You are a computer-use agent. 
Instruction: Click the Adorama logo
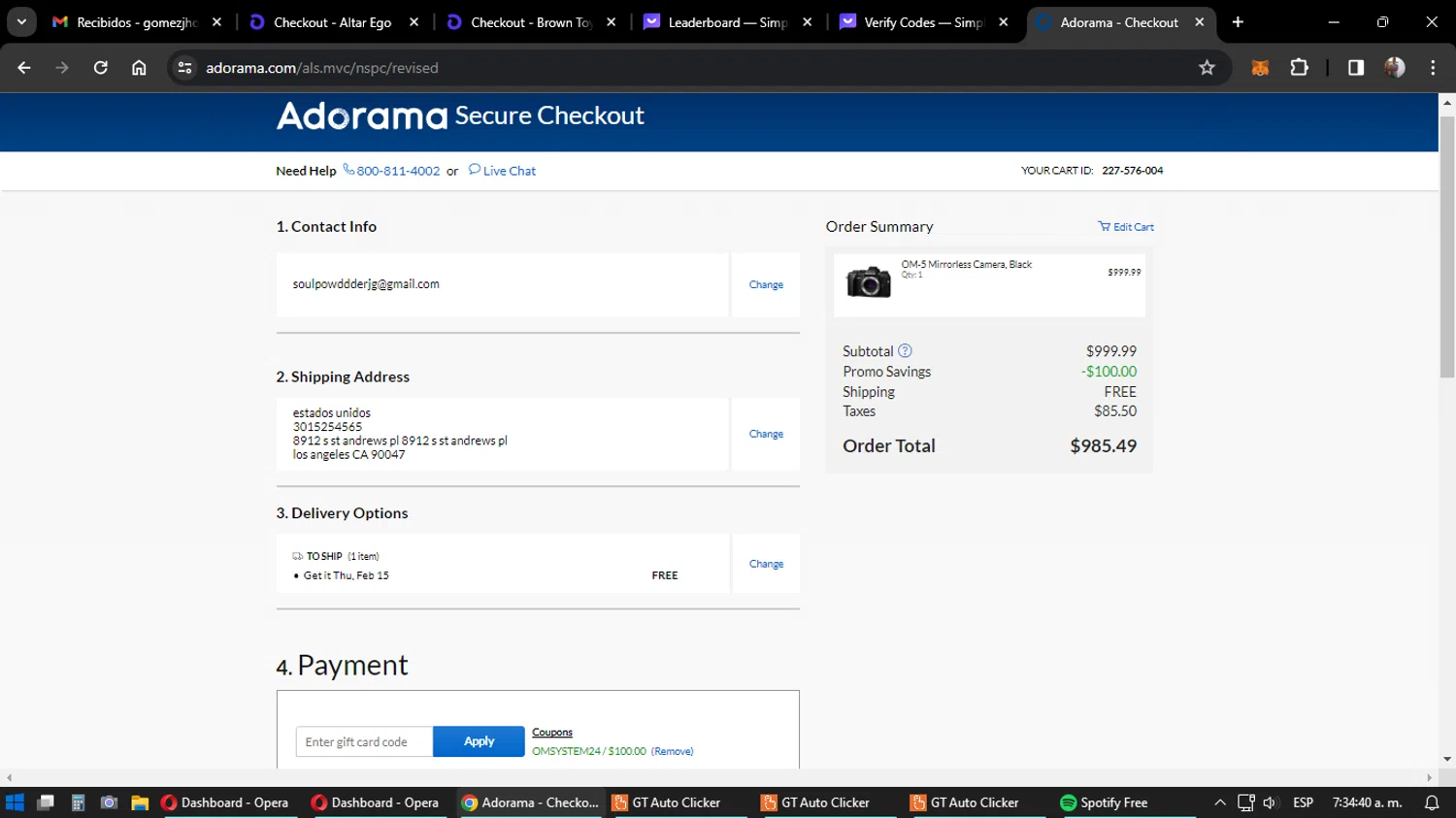pyautogui.click(x=362, y=116)
